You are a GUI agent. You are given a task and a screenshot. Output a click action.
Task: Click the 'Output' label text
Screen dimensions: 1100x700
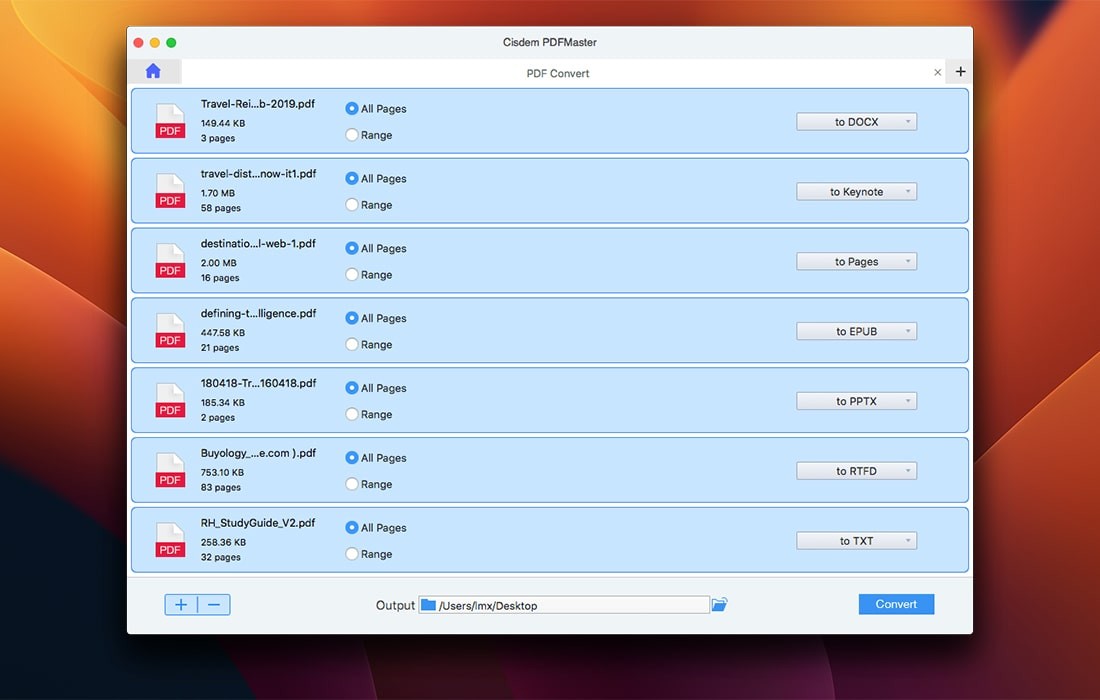click(x=395, y=605)
